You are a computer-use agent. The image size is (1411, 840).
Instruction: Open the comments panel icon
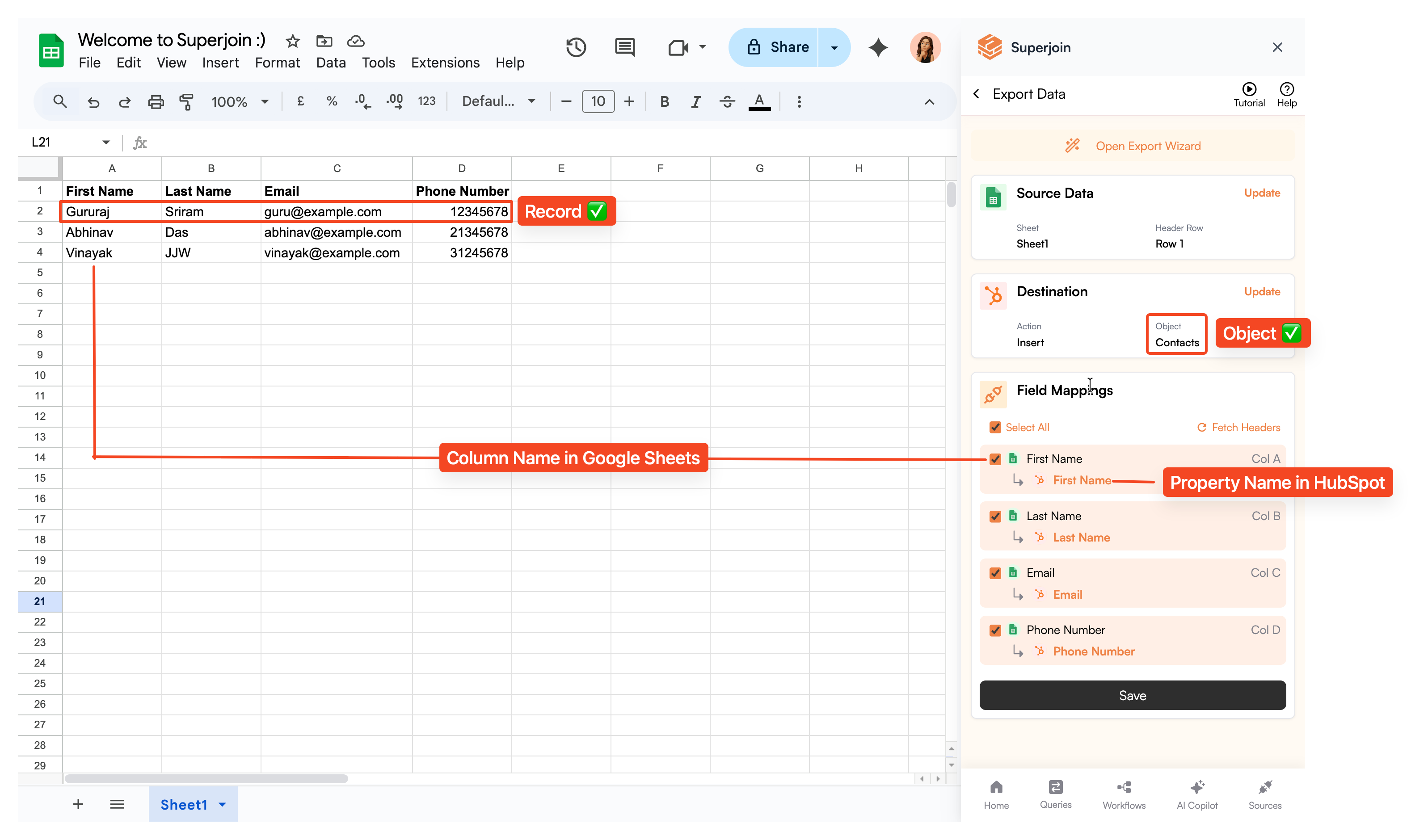[x=624, y=47]
